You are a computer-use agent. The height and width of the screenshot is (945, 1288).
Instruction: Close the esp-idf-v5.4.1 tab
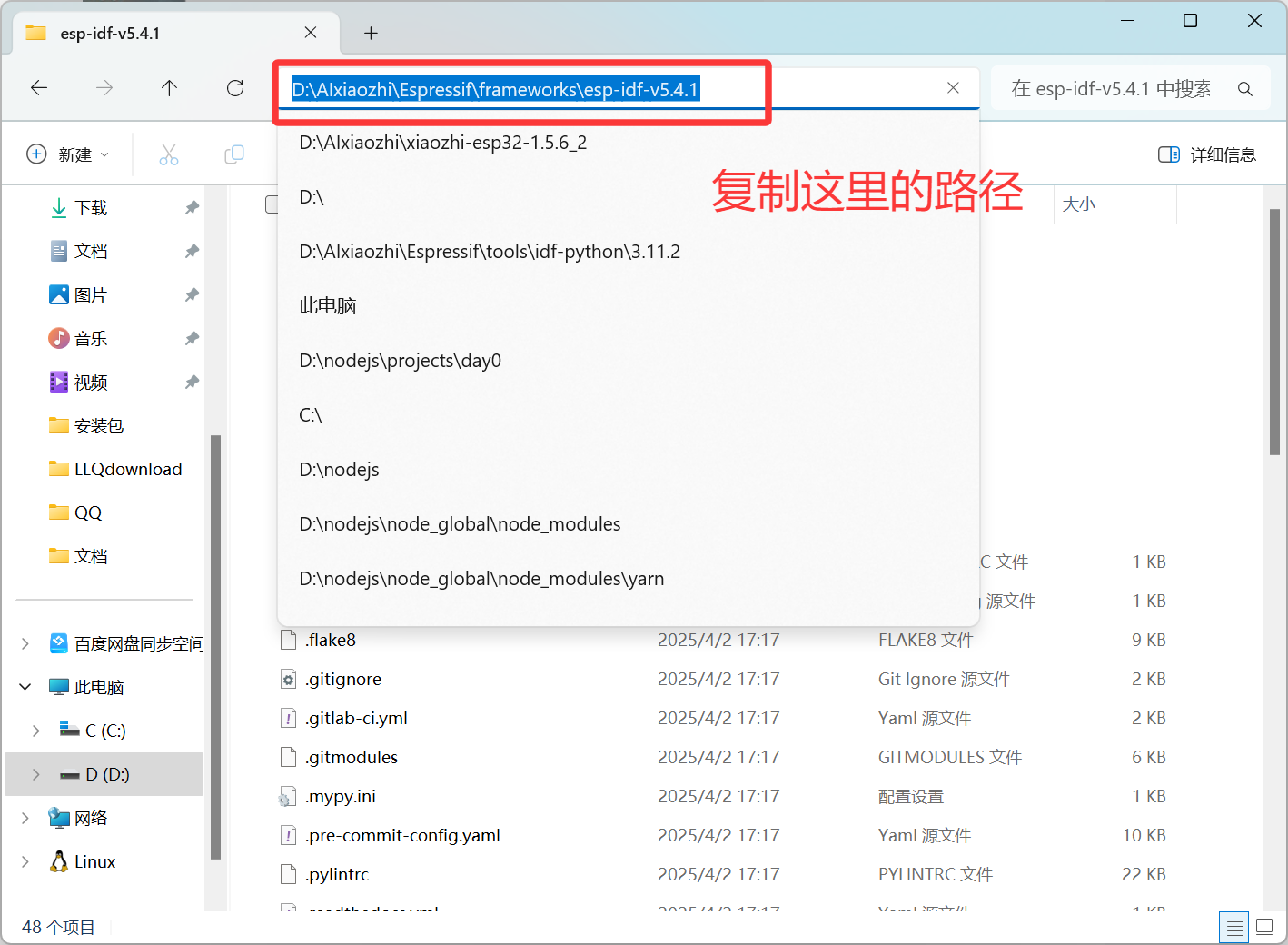tap(311, 33)
